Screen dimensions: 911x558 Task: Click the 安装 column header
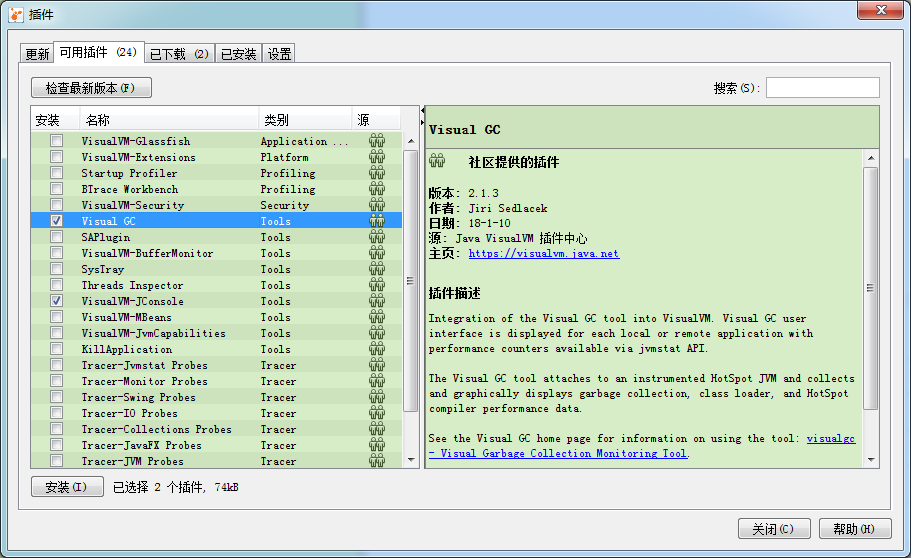[55, 120]
